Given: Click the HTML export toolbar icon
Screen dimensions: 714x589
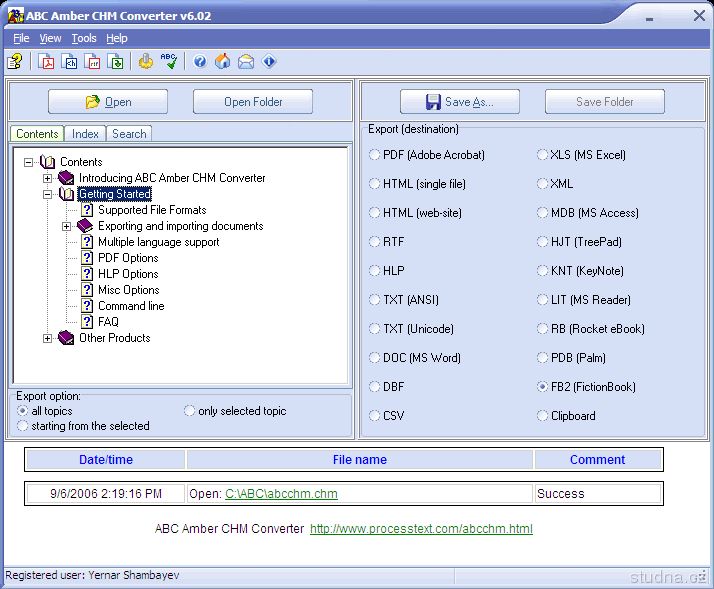Looking at the screenshot, I should pyautogui.click(x=70, y=62).
